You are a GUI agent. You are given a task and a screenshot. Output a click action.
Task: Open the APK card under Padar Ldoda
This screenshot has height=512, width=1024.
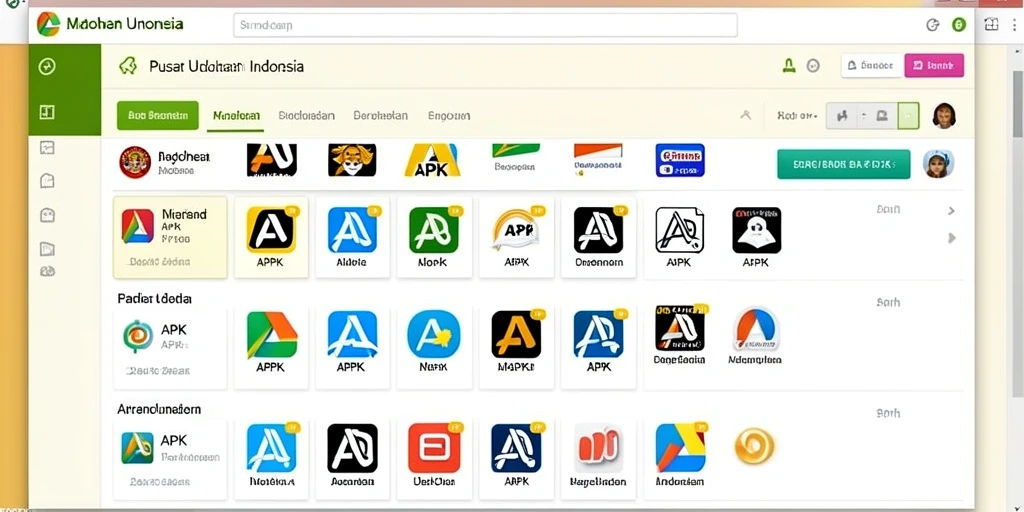tap(170, 348)
